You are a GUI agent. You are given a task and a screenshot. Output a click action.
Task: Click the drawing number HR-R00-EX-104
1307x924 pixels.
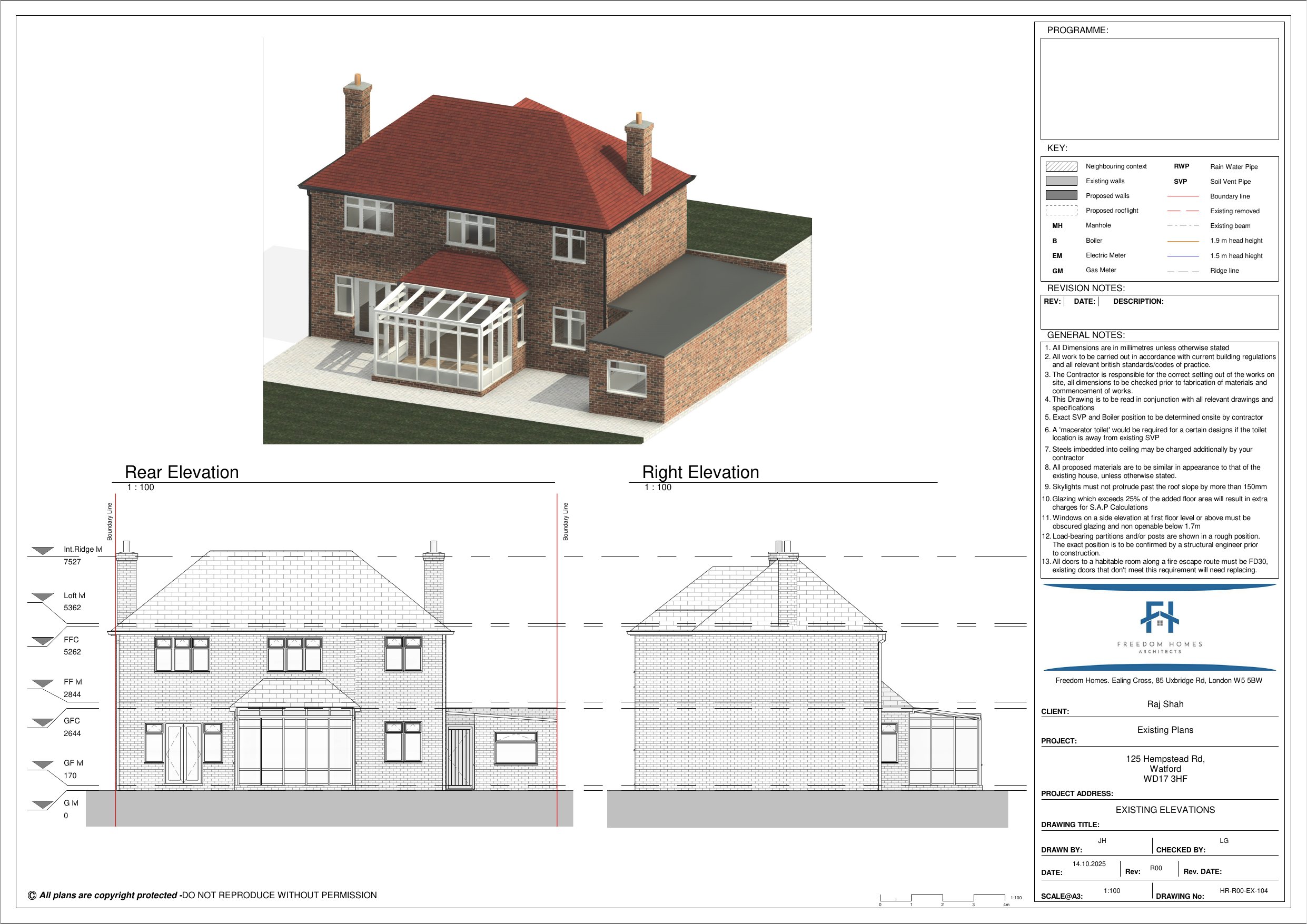point(1243,891)
